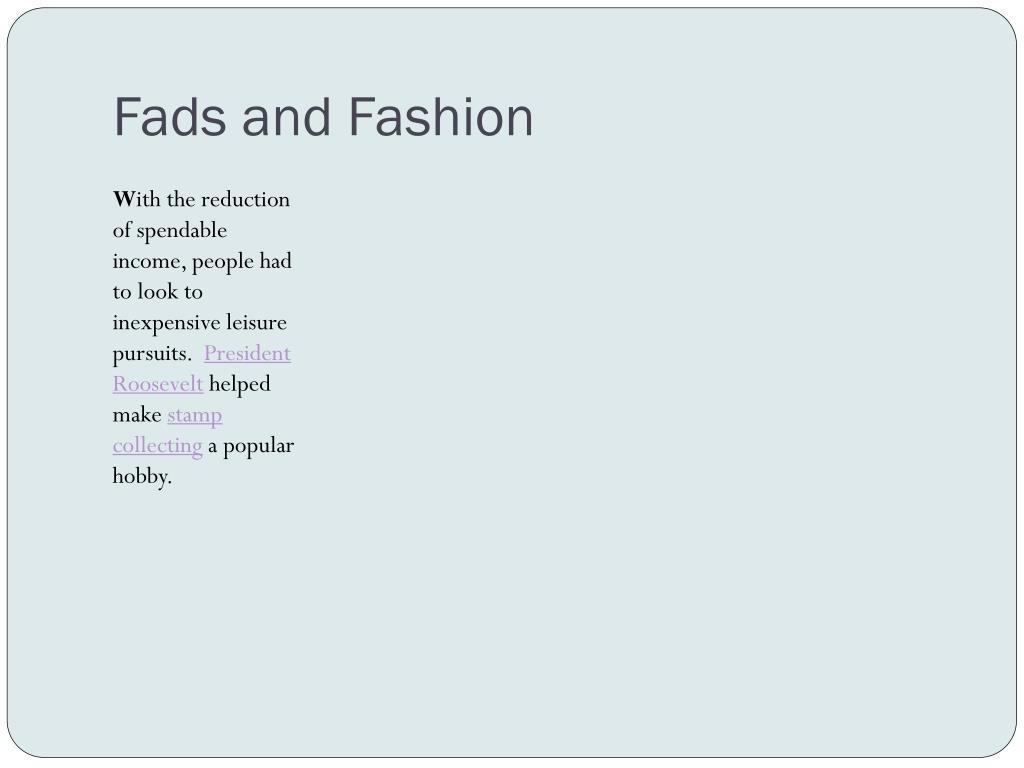The image size is (1024, 768).
Task: Click the word hobby
Action: [x=142, y=477]
